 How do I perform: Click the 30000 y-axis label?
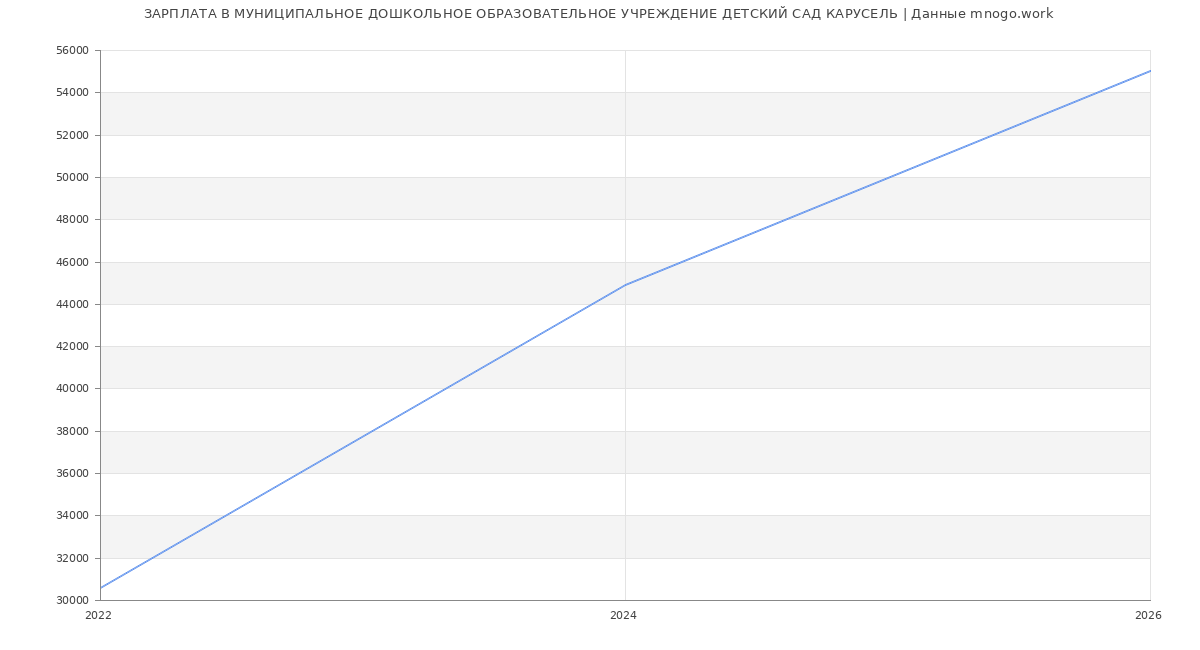(x=72, y=601)
